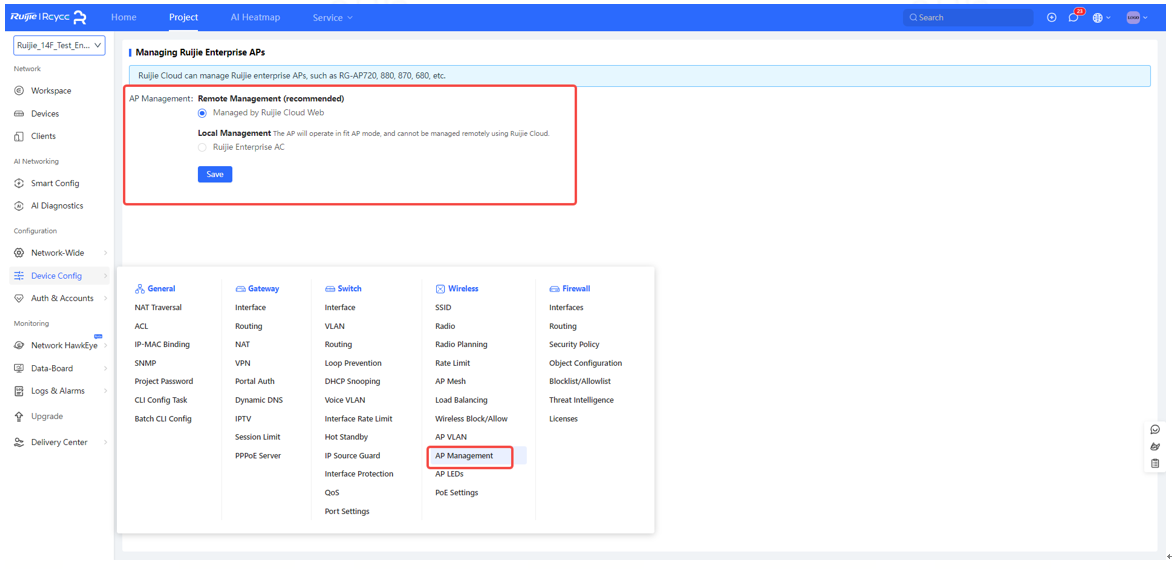Click the General category icon in menu
This screenshot has width=1172, height=569.
pyautogui.click(x=139, y=289)
